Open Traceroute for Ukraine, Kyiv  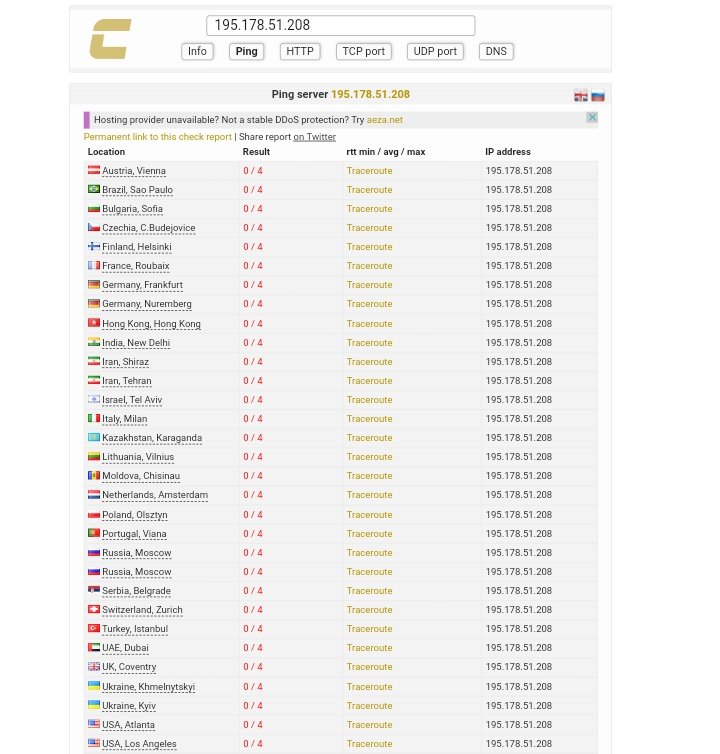coord(369,705)
